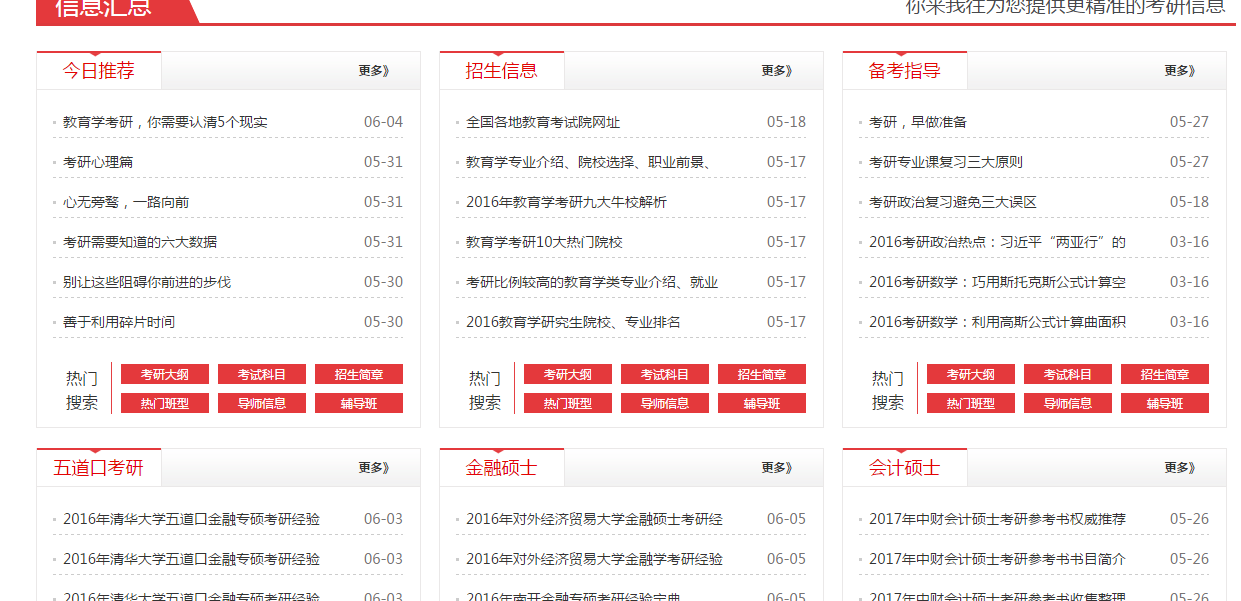Open the 考试科目 hot search under 今日推荐
The image size is (1241, 601).
pos(261,373)
